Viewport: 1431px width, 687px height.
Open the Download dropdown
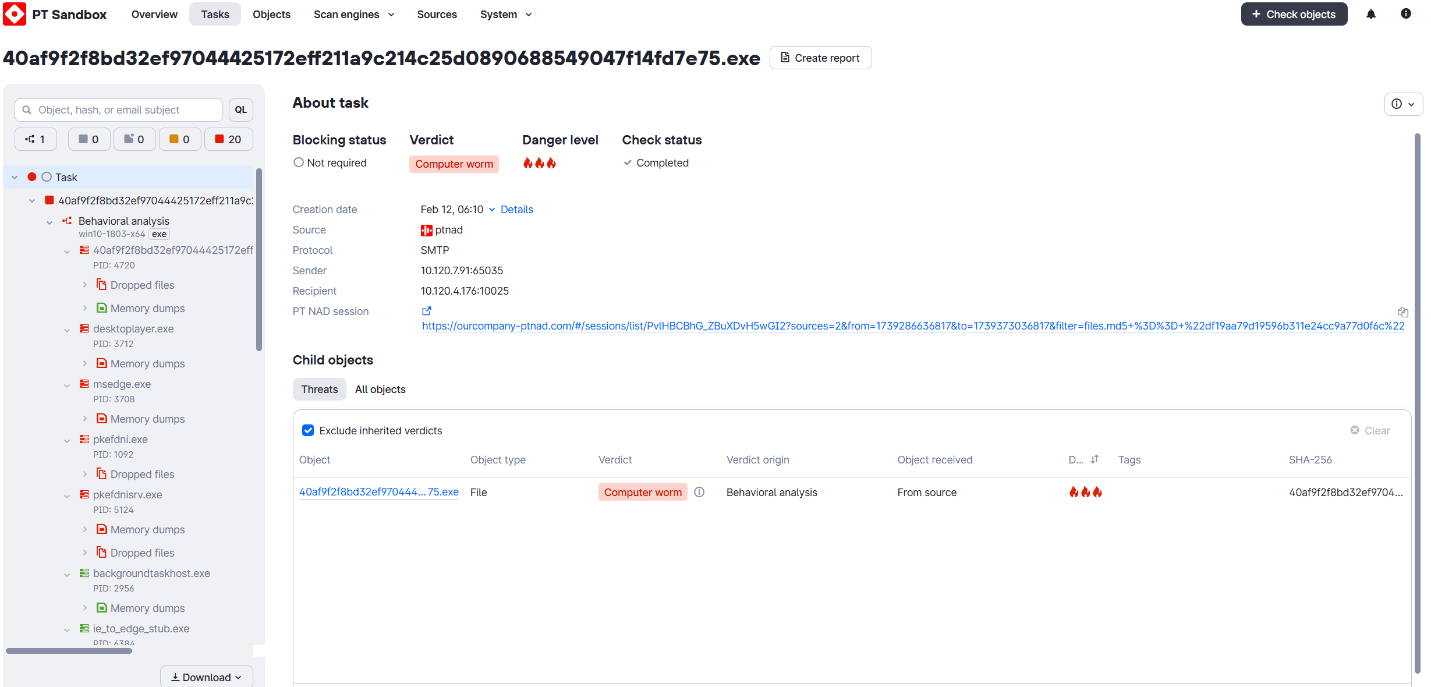click(206, 677)
